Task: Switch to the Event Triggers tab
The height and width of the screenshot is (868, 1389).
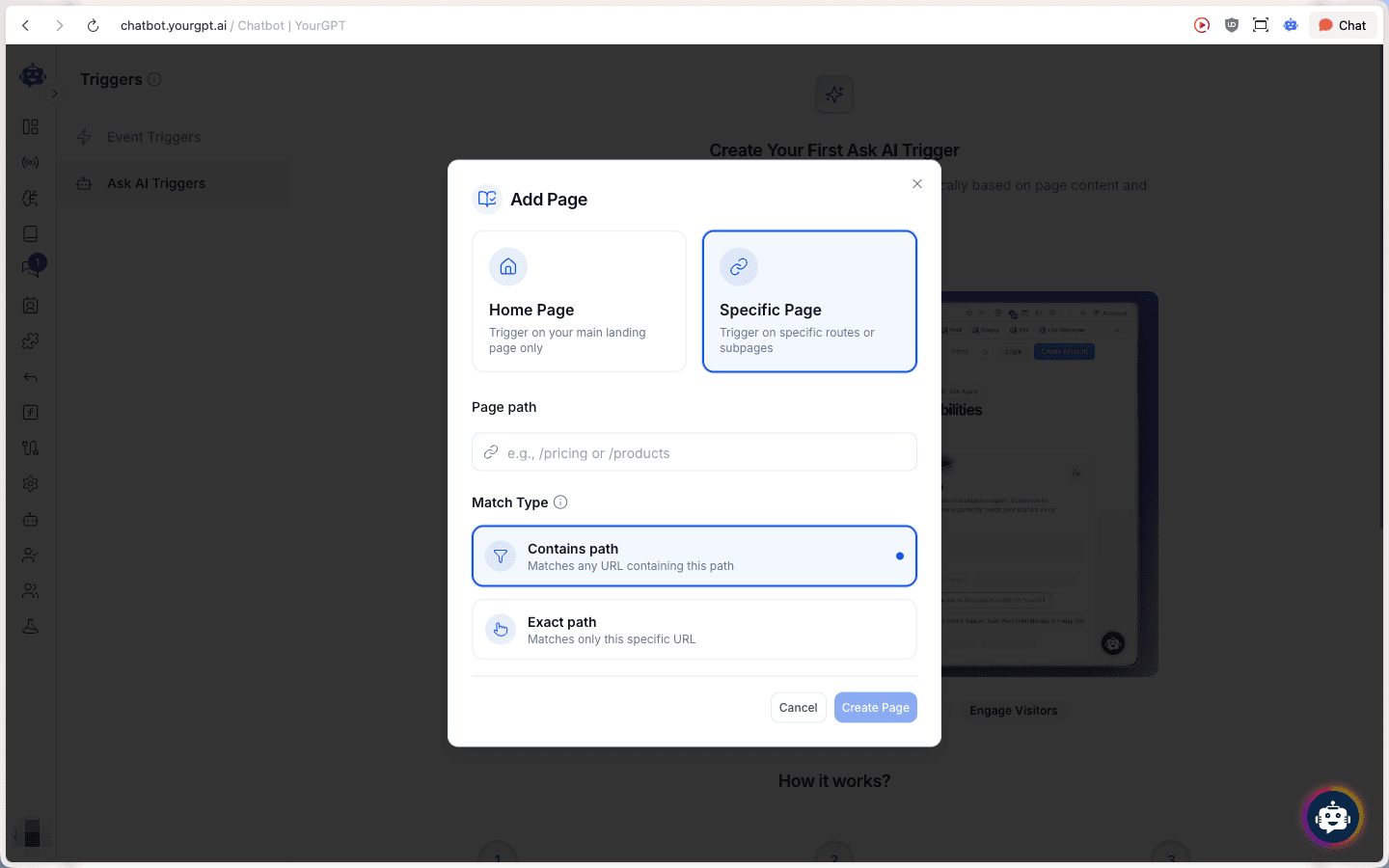Action: [153, 136]
